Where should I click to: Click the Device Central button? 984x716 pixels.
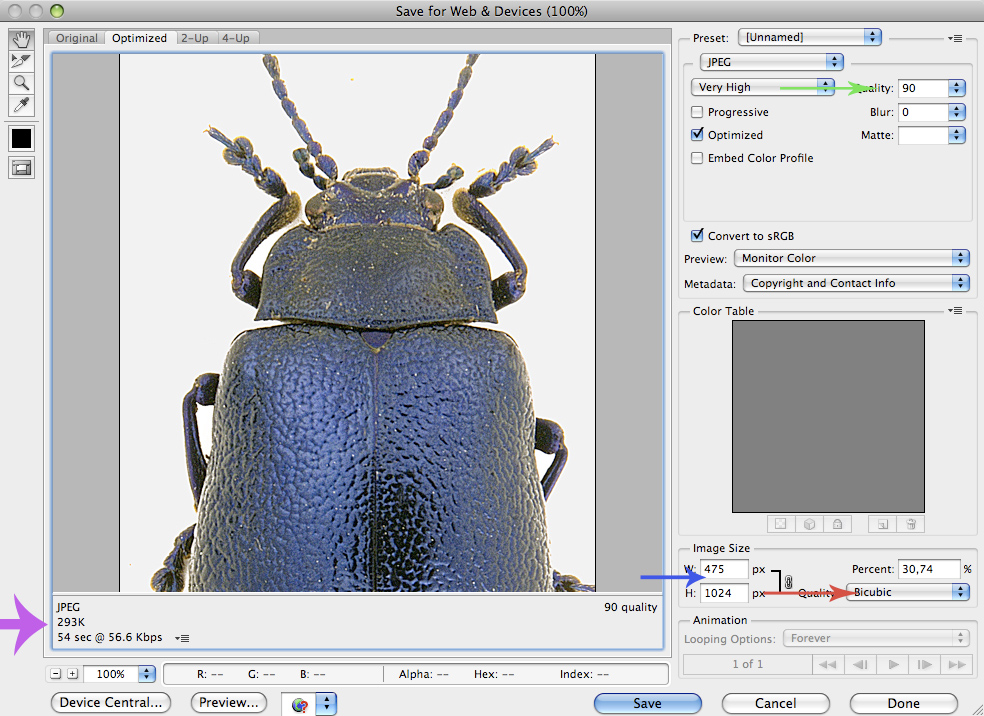(x=110, y=703)
